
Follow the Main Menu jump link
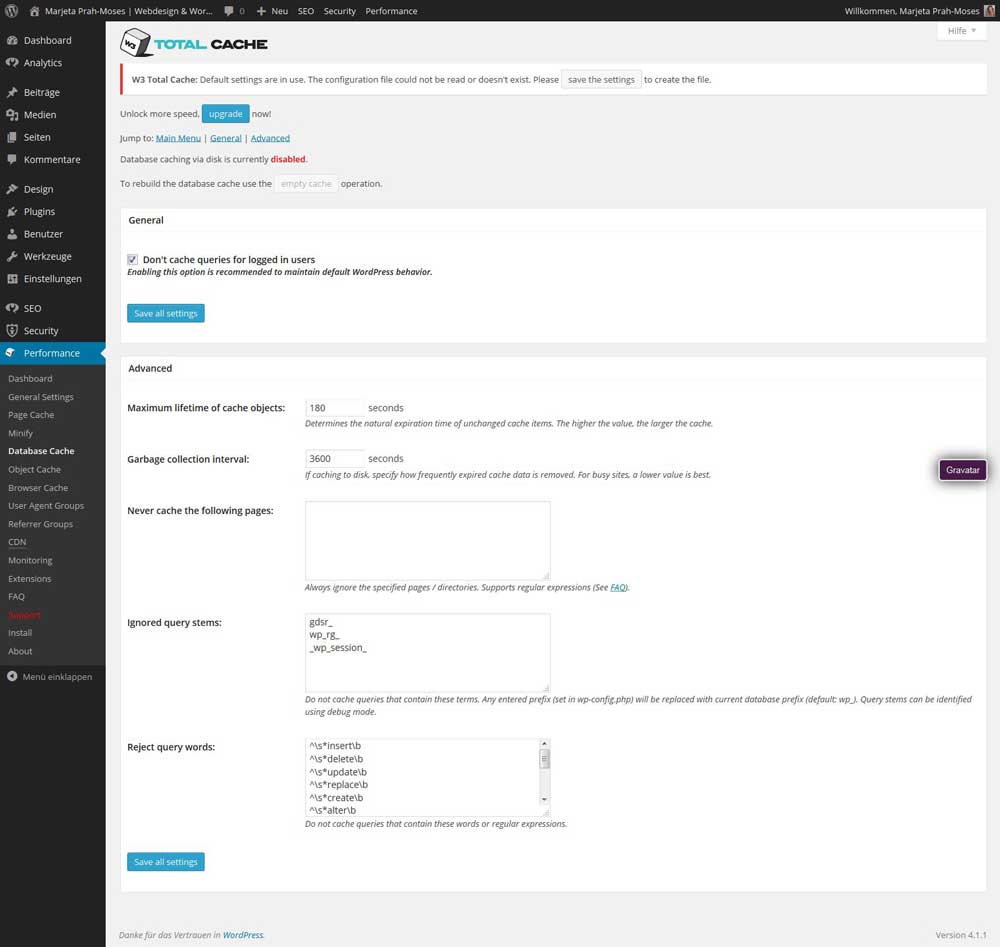[179, 138]
